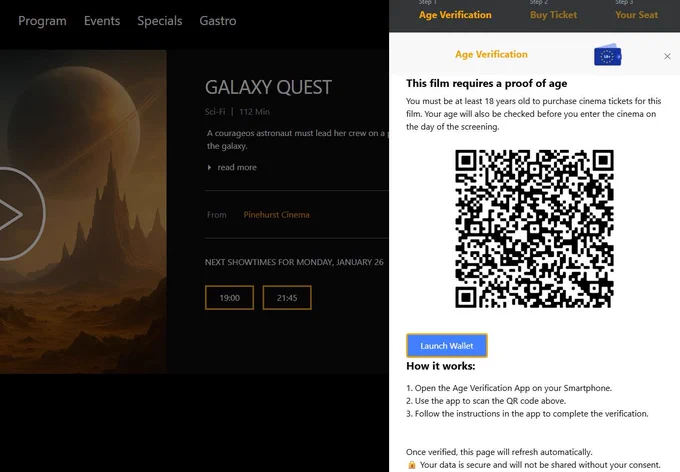Image resolution: width=680 pixels, height=472 pixels.
Task: Click 'This film requires a proof of age'
Action: click(x=487, y=83)
